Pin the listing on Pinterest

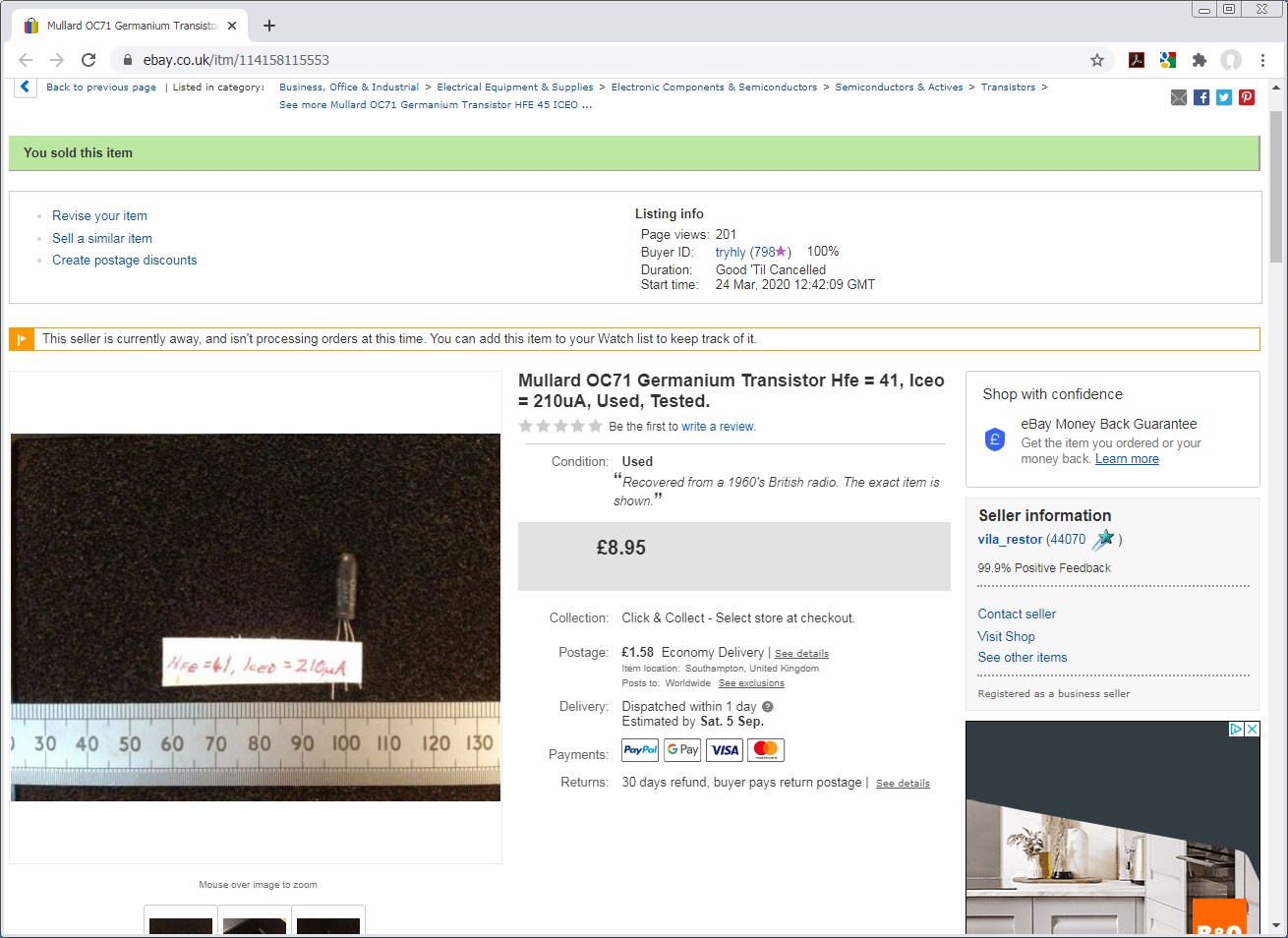click(x=1247, y=97)
